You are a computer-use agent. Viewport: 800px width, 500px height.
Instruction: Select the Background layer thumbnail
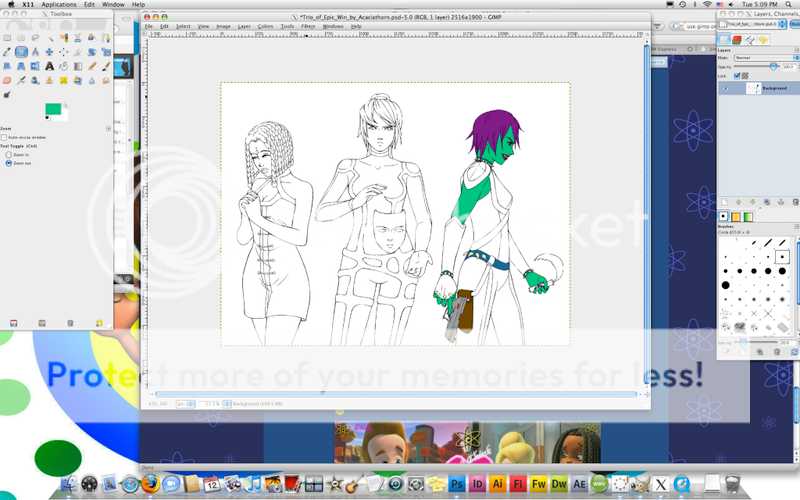(754, 88)
